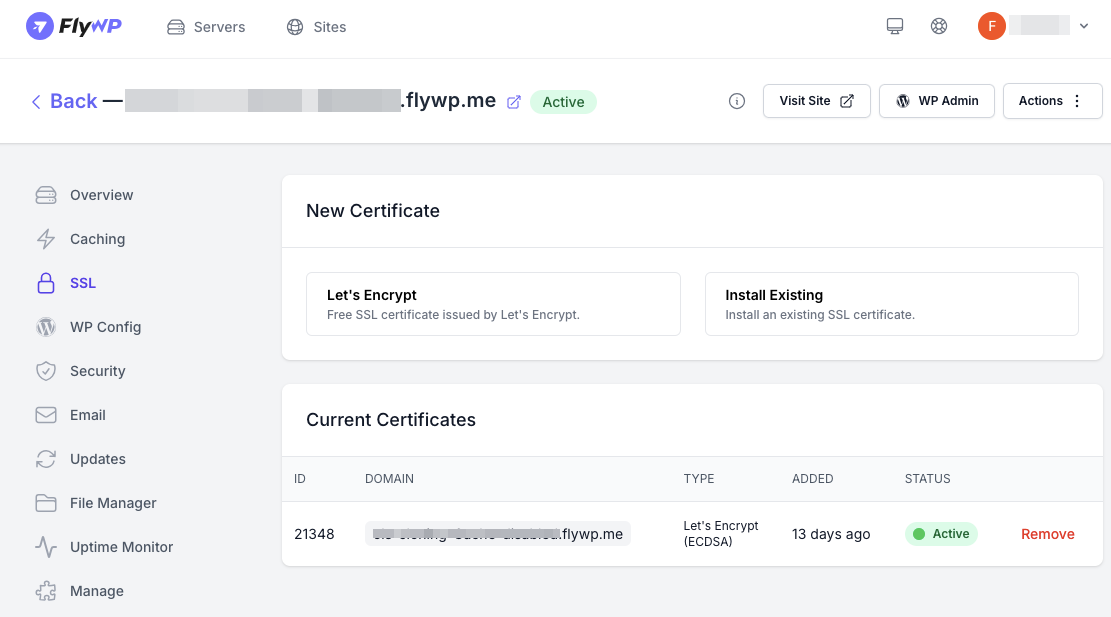The height and width of the screenshot is (617, 1111).
Task: Select the SSL padlock icon in sidebar
Action: point(46,283)
